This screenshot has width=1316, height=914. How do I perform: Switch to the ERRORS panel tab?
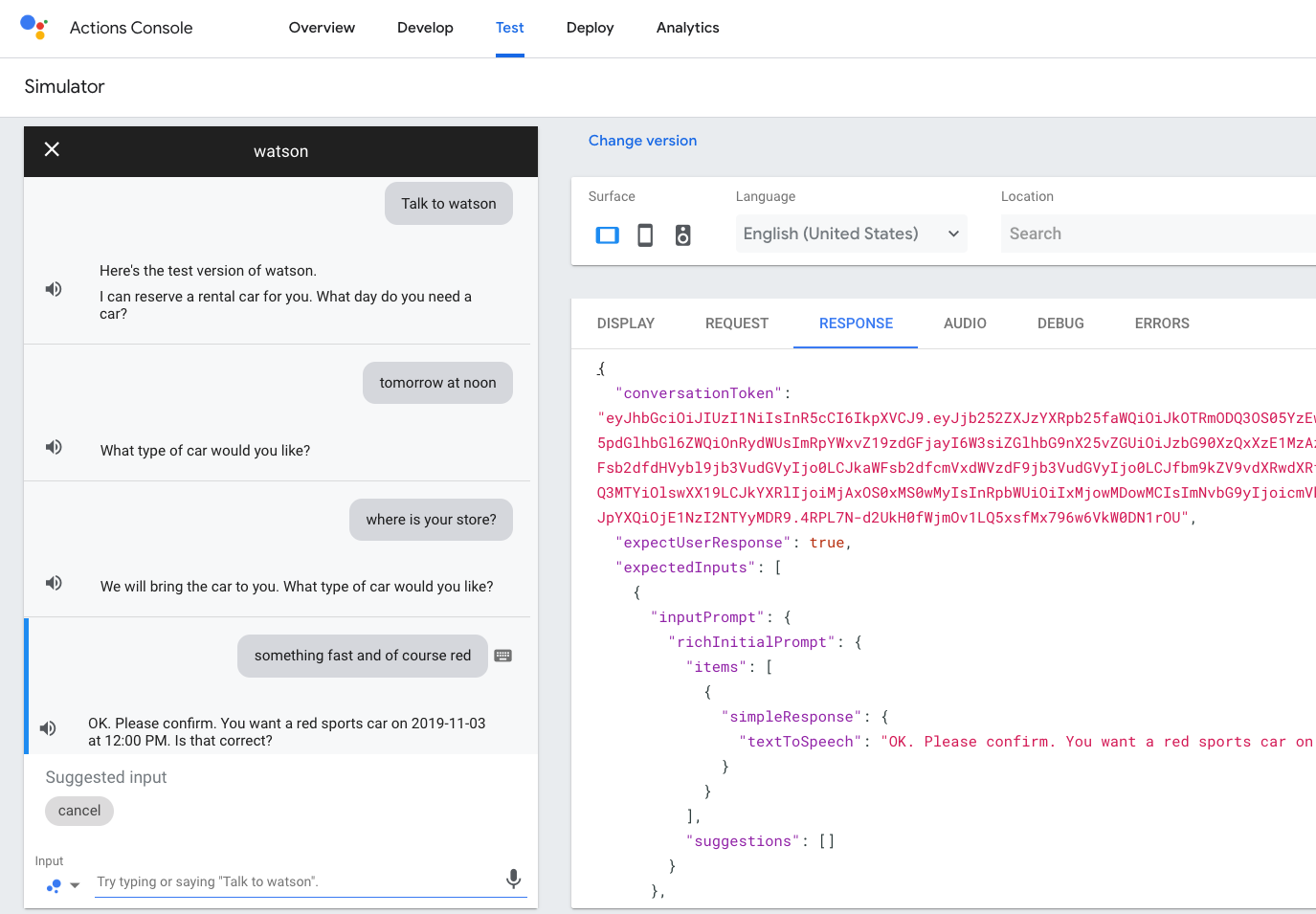(x=1162, y=323)
